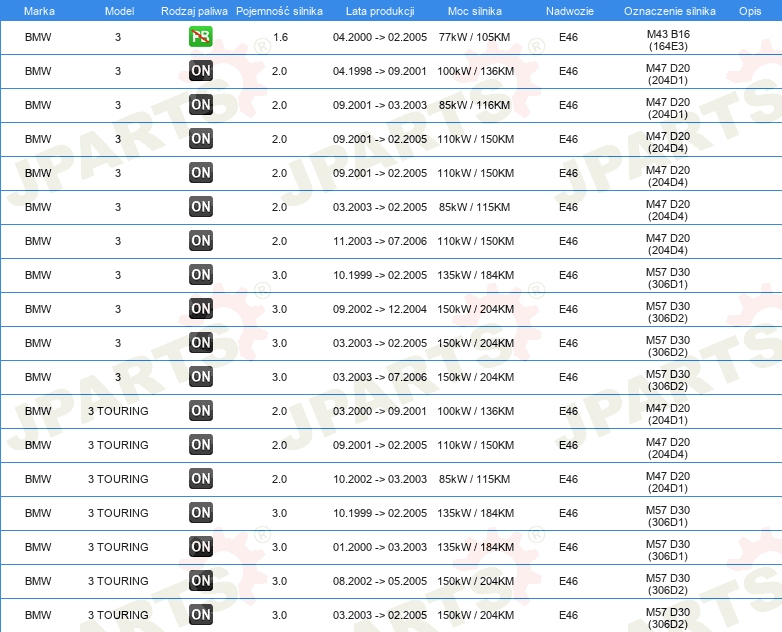
Task: Select engine code in the 09.2002 -> 12.2004 row
Action: point(668,312)
